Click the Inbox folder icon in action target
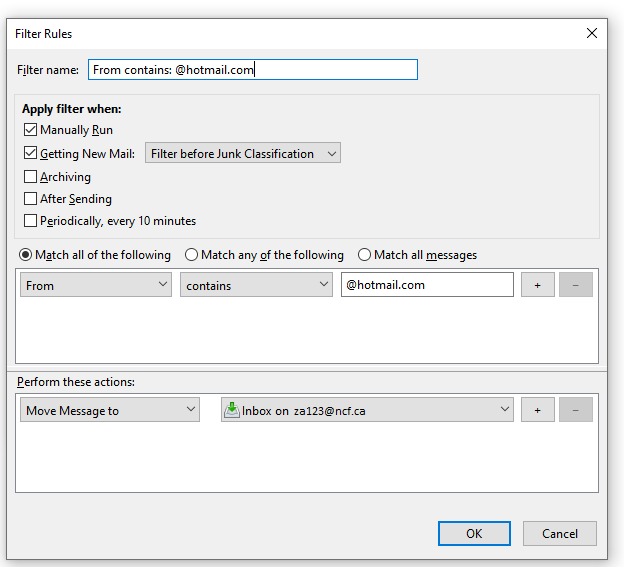629x577 pixels. click(231, 410)
